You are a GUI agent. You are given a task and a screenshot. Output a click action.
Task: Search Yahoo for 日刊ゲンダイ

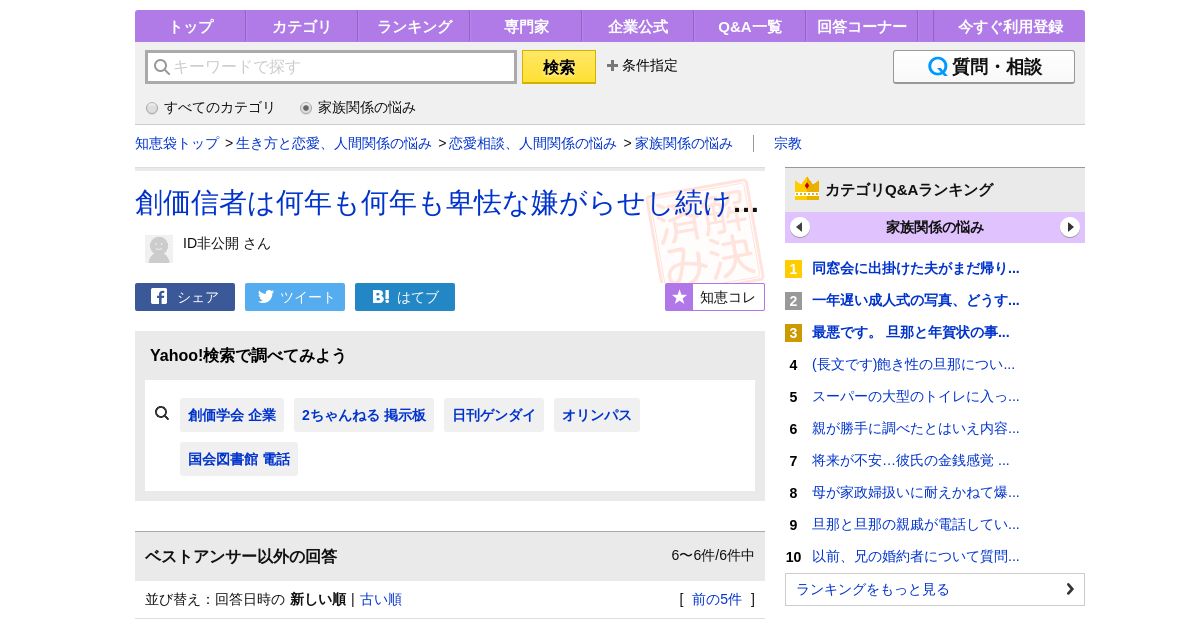[494, 415]
